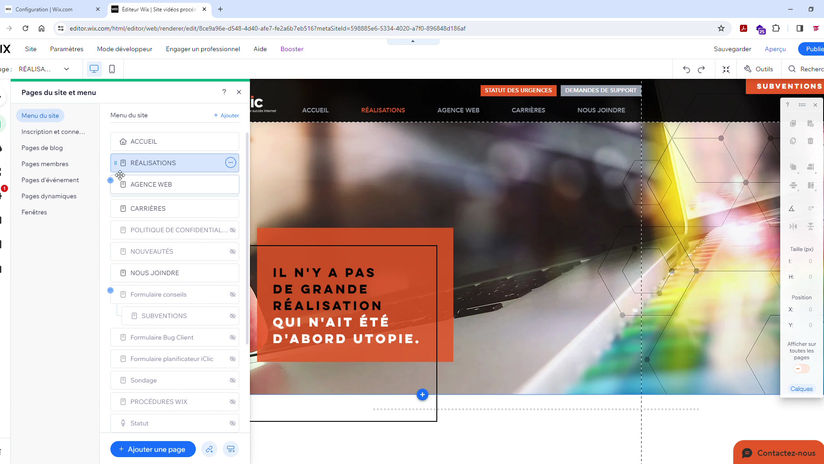Image resolution: width=824 pixels, height=464 pixels.
Task: Toggle visibility of Formulaire planificateur iClic
Action: click(232, 359)
